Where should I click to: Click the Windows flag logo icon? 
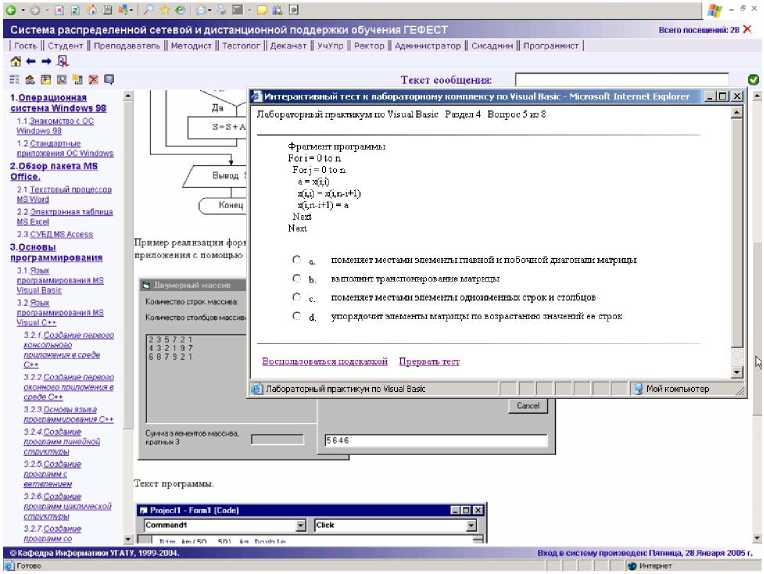[x=714, y=10]
